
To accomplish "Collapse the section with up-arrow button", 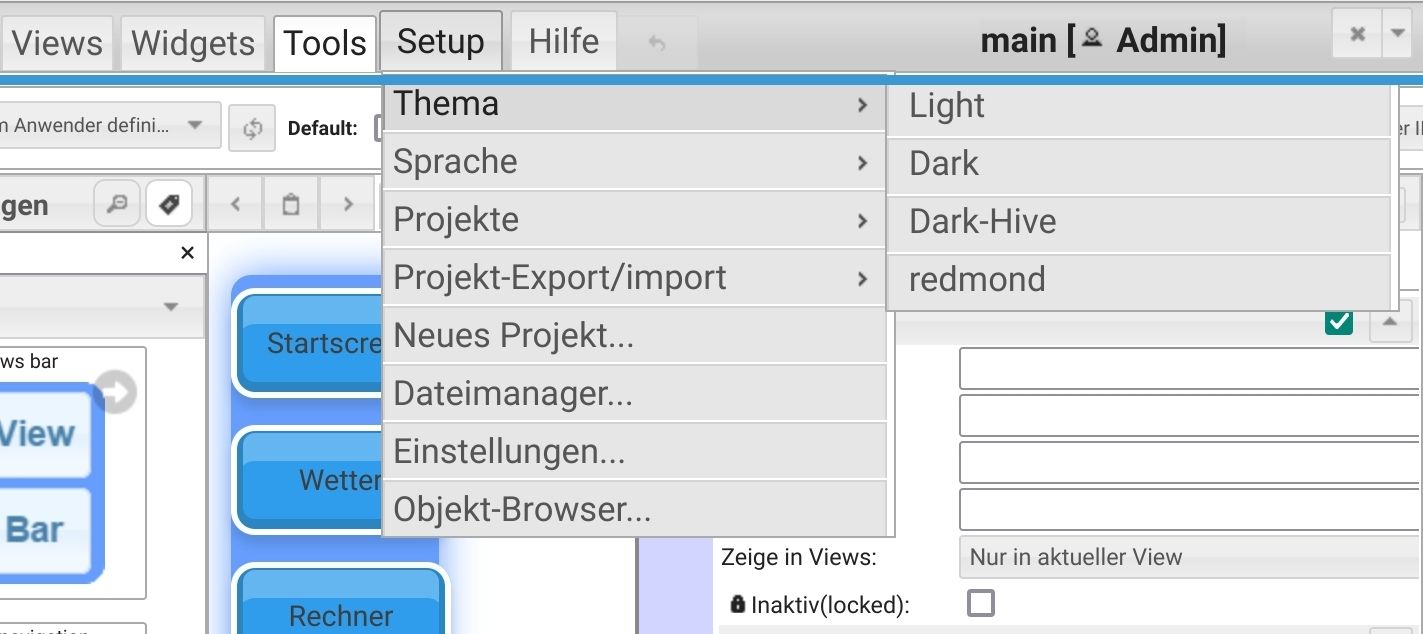I will [x=1389, y=322].
